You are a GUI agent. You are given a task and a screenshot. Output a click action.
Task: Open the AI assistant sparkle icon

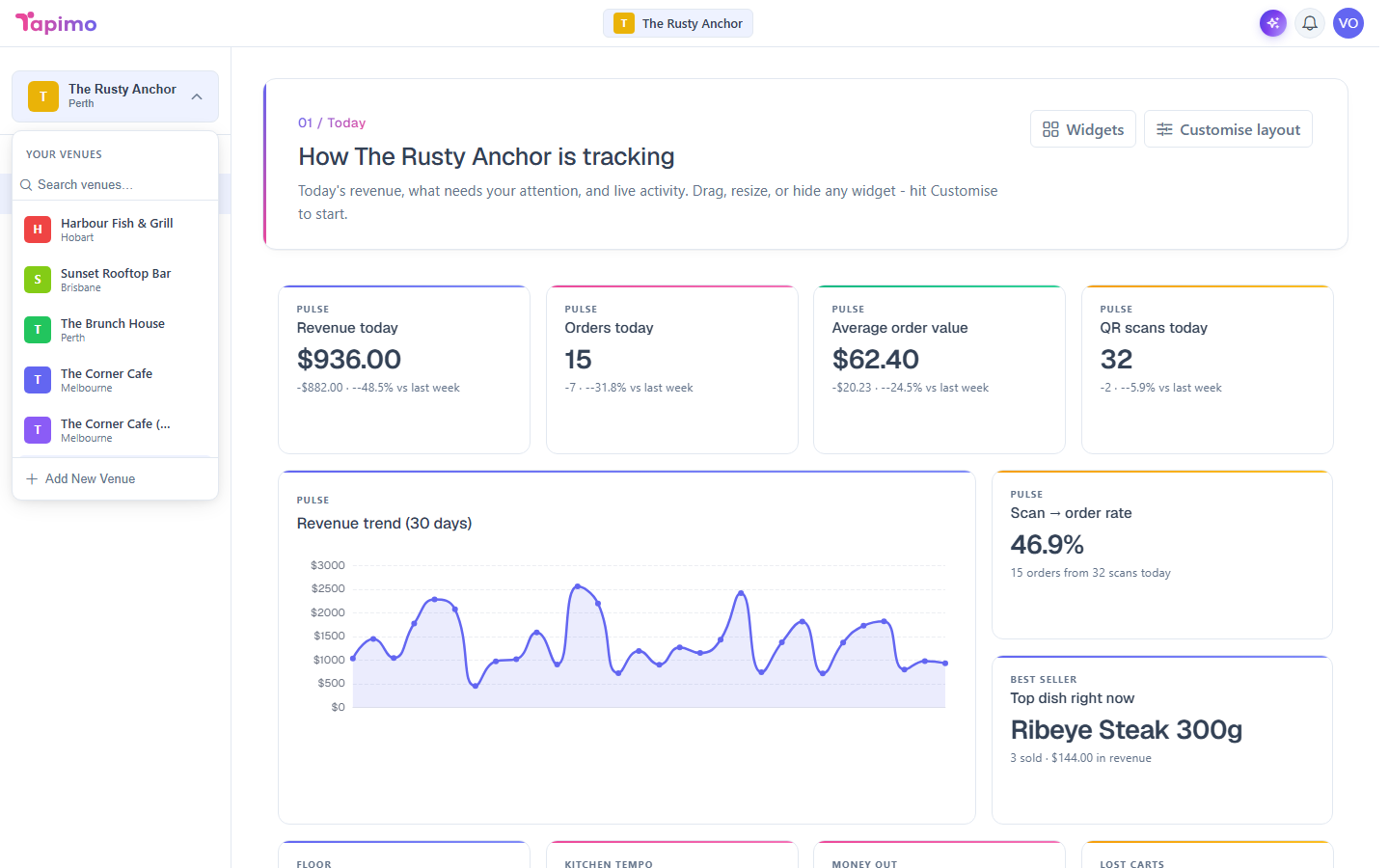[1273, 23]
